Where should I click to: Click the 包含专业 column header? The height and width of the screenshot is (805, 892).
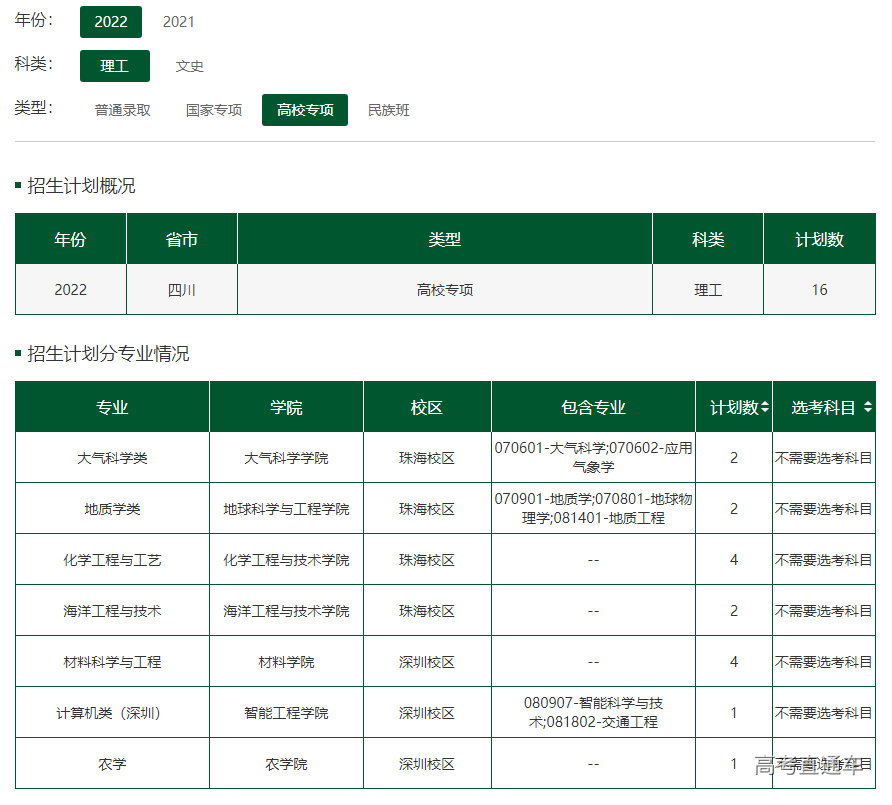(593, 407)
